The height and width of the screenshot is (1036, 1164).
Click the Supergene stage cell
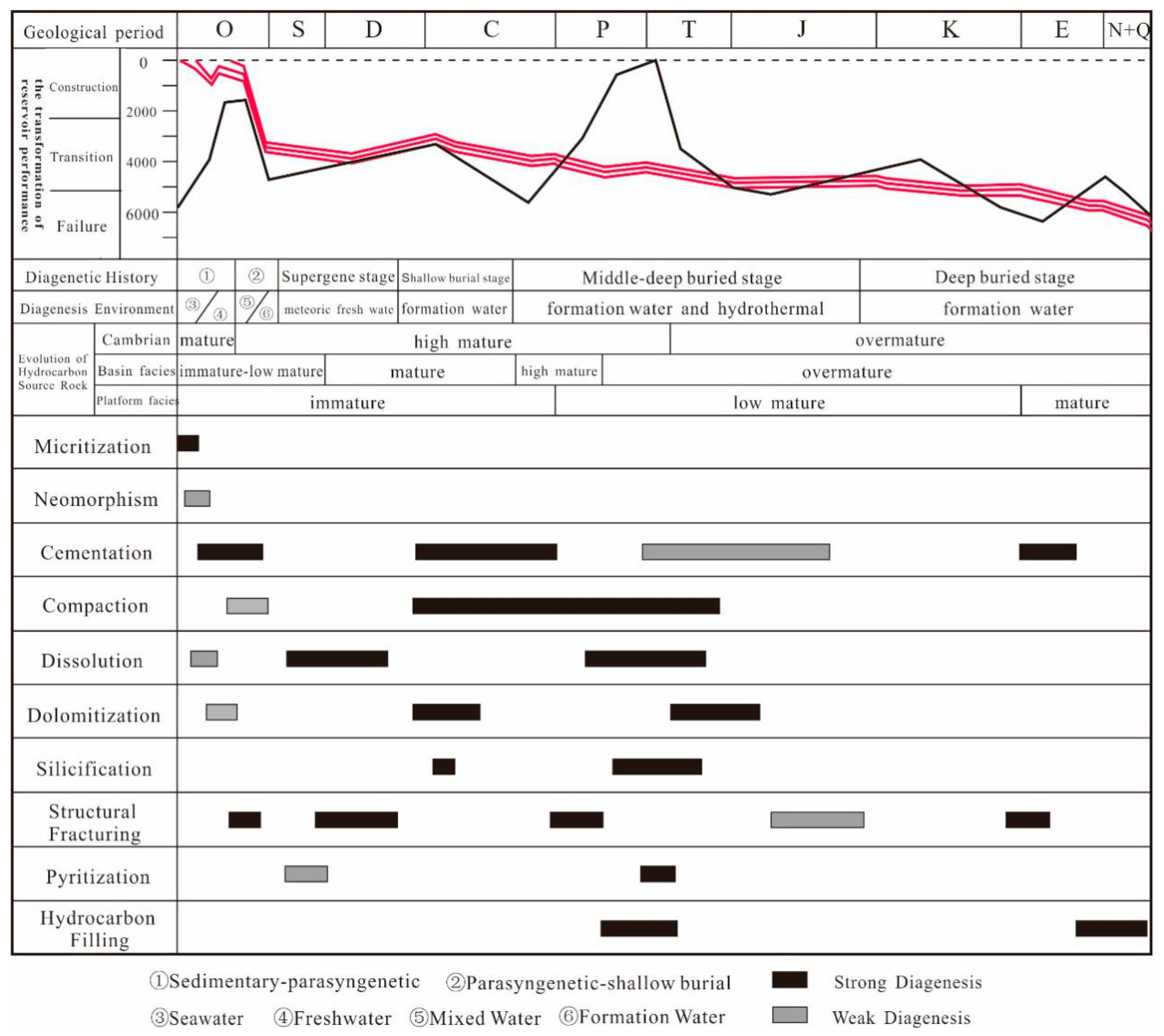coord(338,277)
